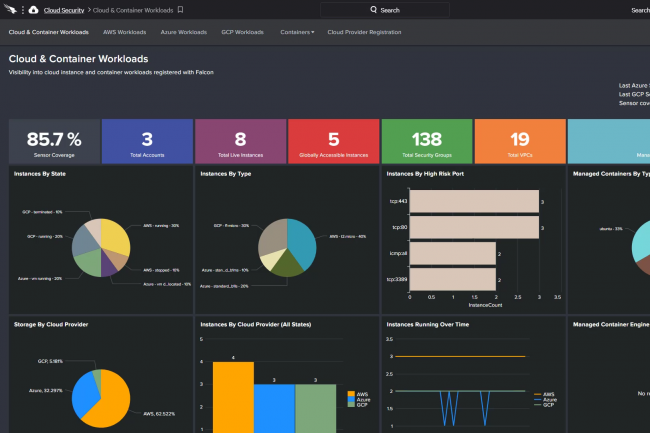Click the 85.7% Sensor Coverage tile
This screenshot has height=433, width=650.
54,141
